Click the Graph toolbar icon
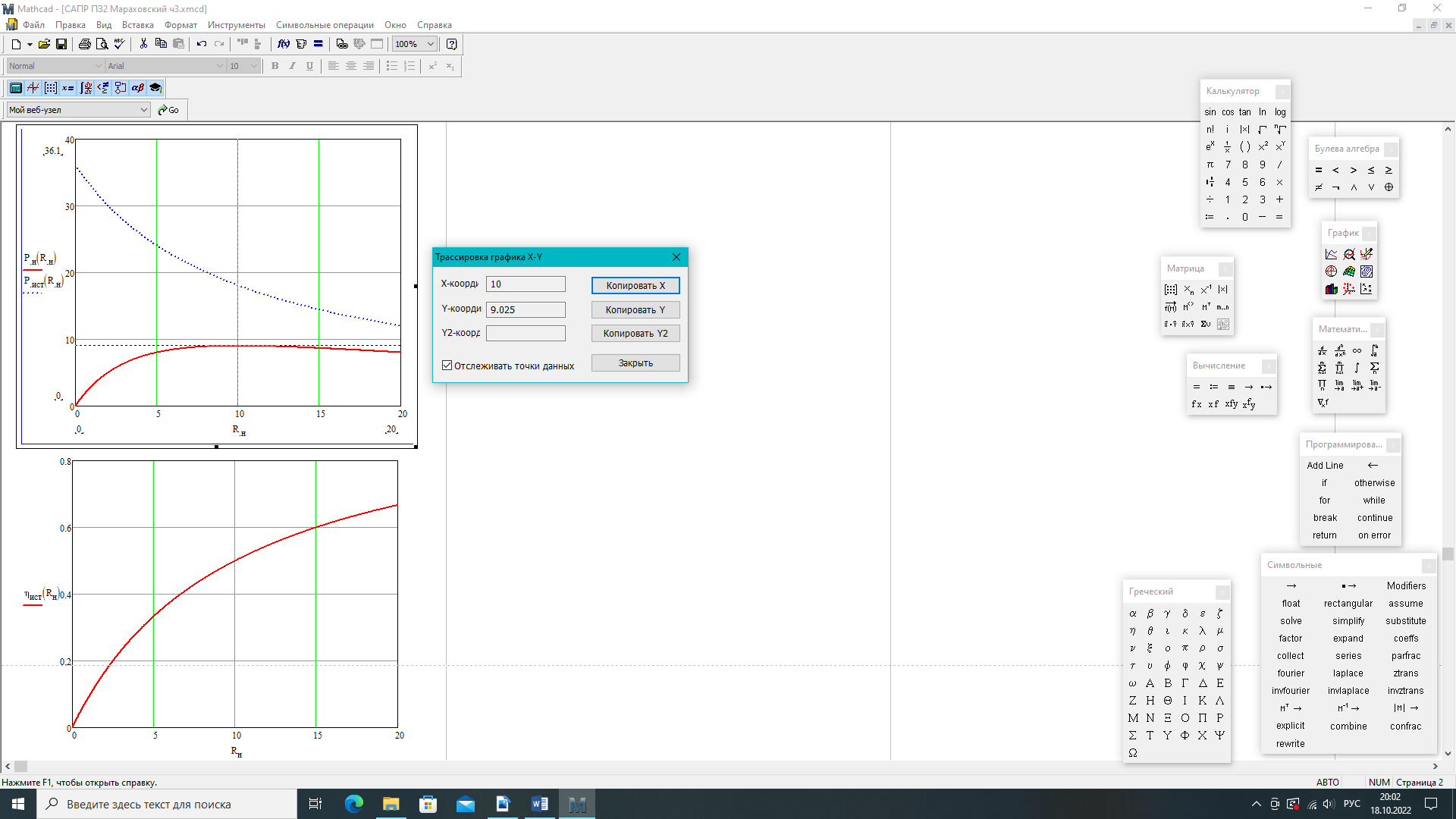 click(33, 88)
